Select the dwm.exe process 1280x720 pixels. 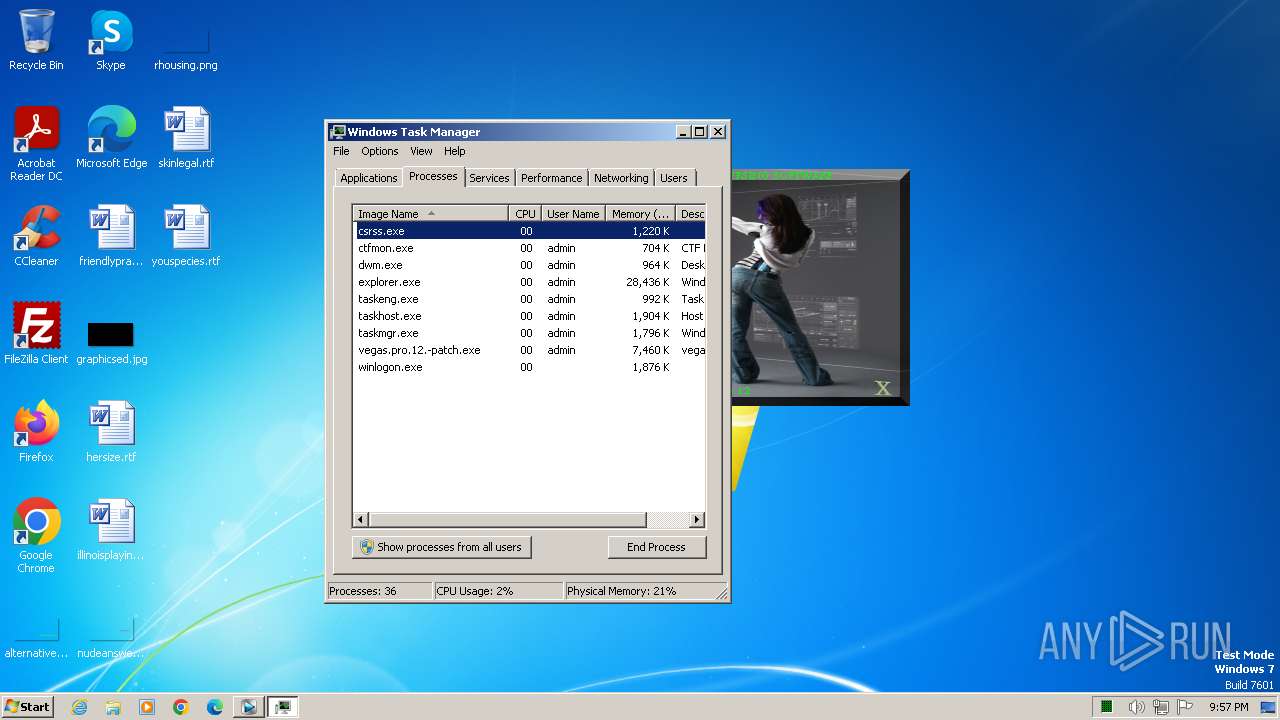(529, 265)
